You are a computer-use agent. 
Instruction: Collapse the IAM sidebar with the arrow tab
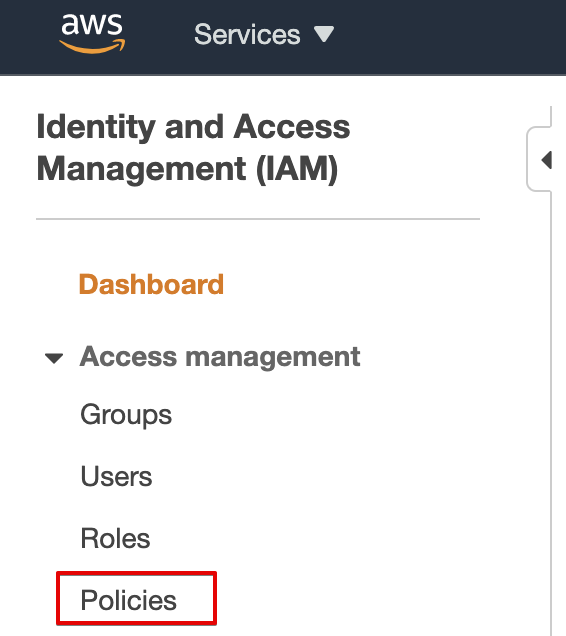[547, 160]
